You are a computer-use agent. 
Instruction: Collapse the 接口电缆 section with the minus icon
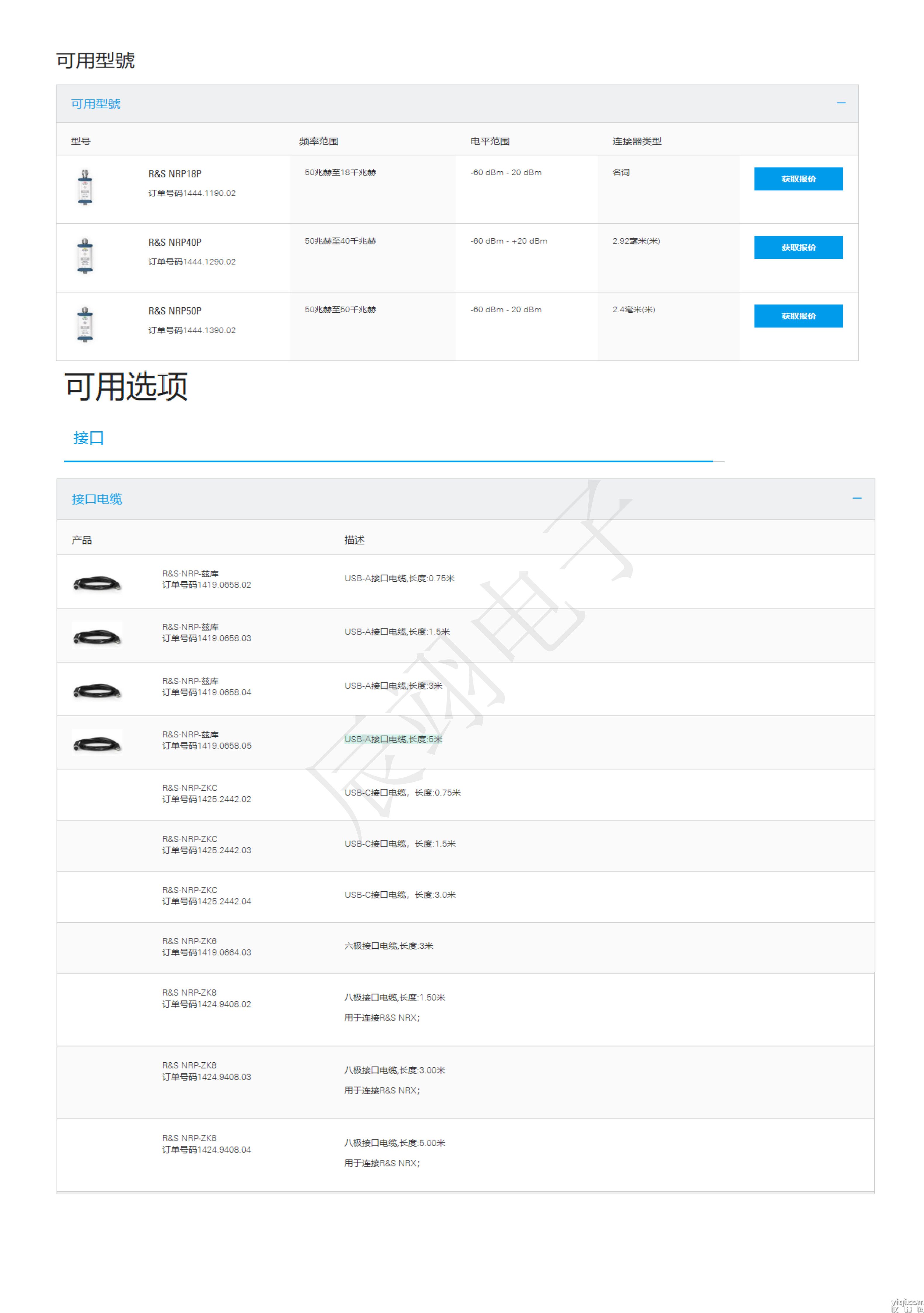click(856, 498)
